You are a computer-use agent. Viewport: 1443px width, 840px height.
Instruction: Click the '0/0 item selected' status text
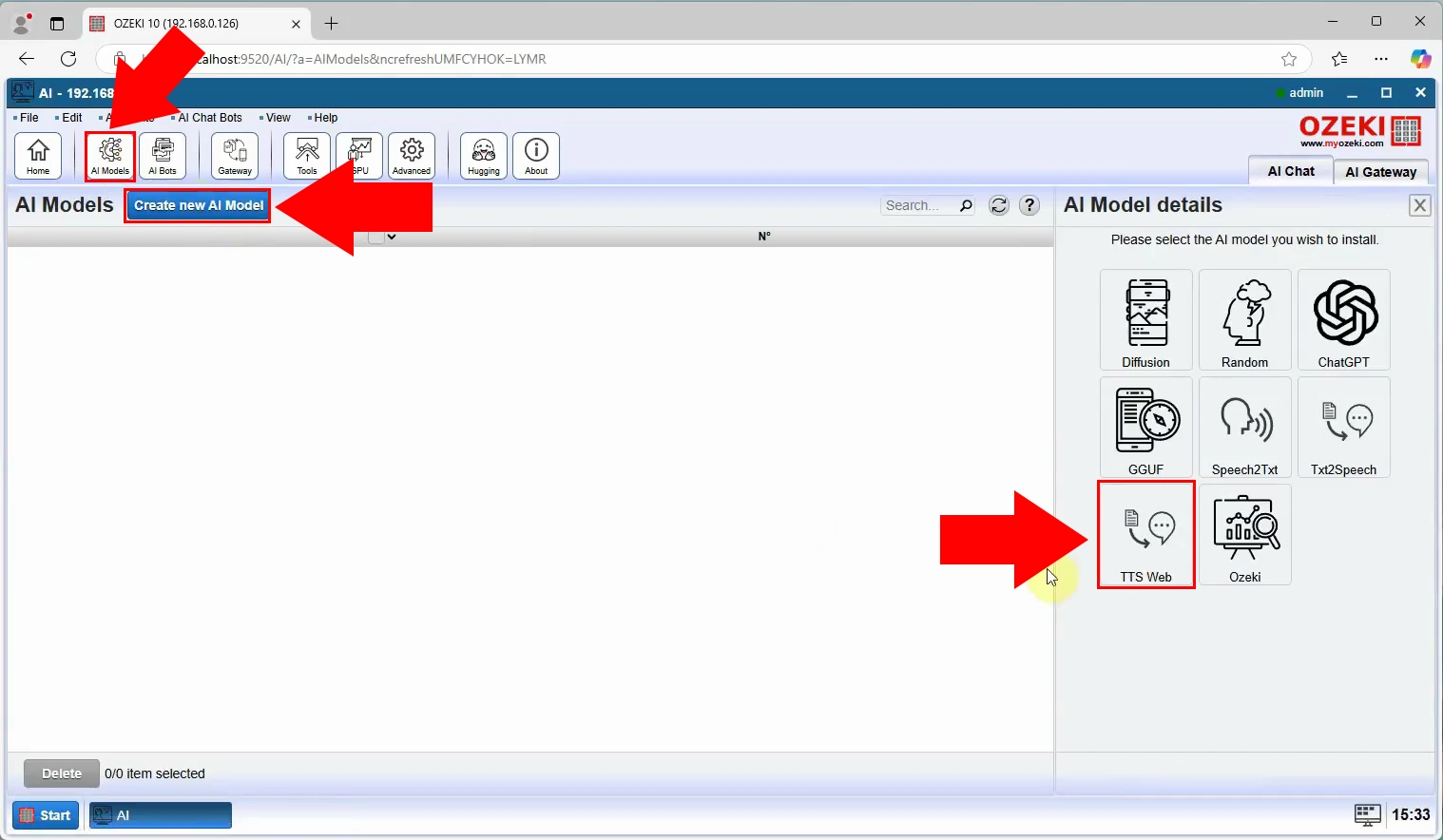pos(155,773)
